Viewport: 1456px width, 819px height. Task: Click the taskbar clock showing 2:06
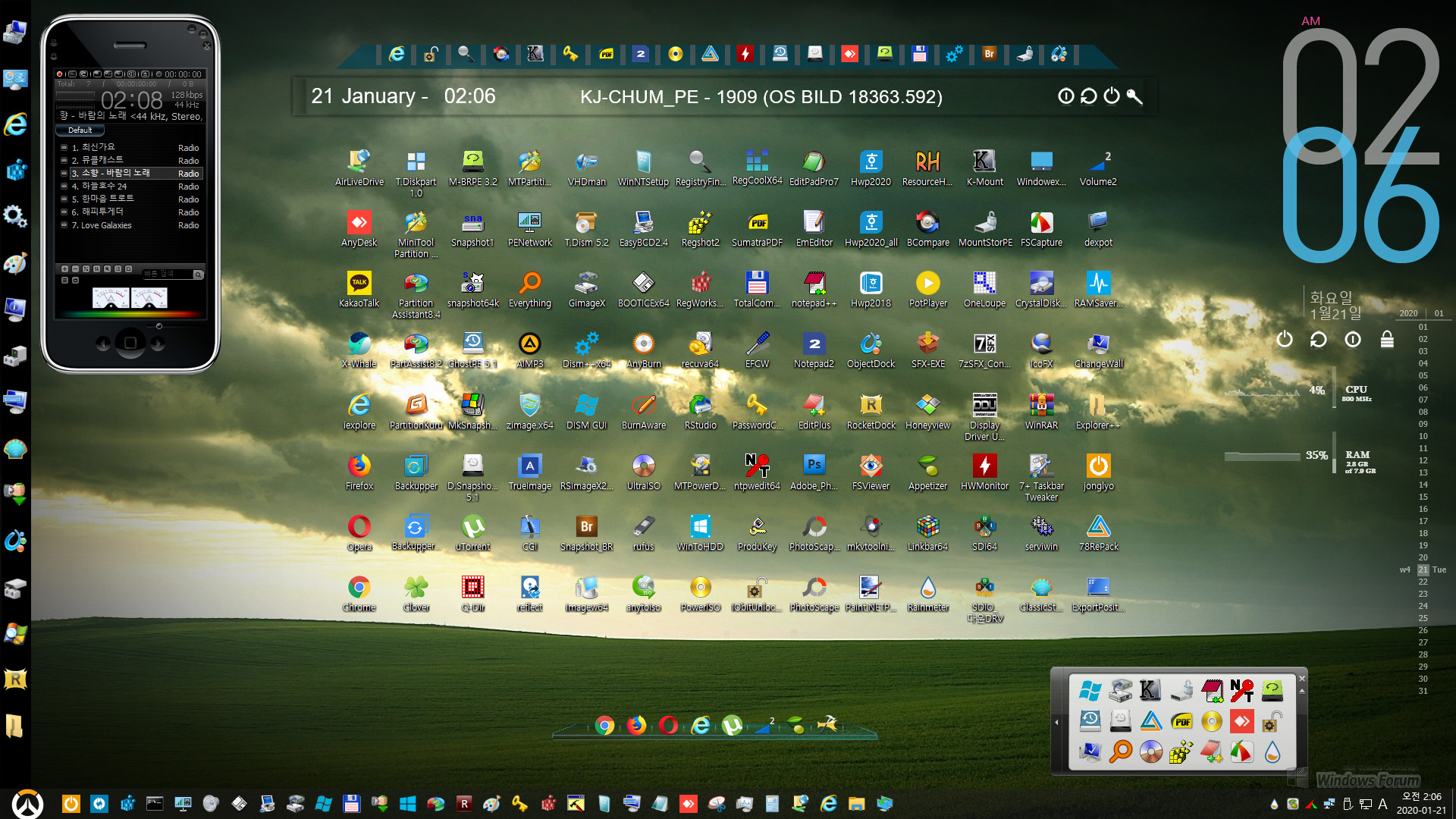1421,803
